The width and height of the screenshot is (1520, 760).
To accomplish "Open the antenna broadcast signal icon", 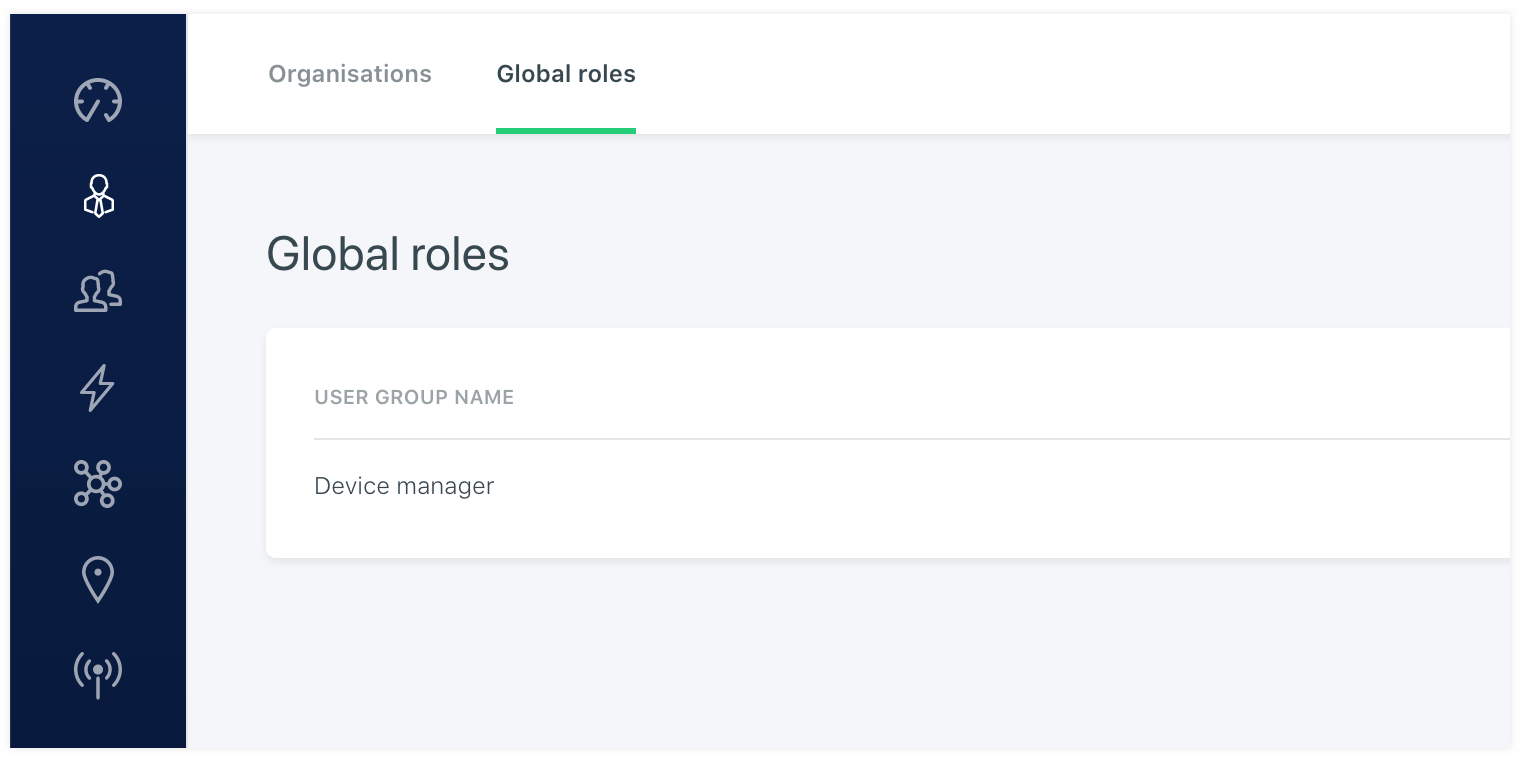I will coord(98,673).
